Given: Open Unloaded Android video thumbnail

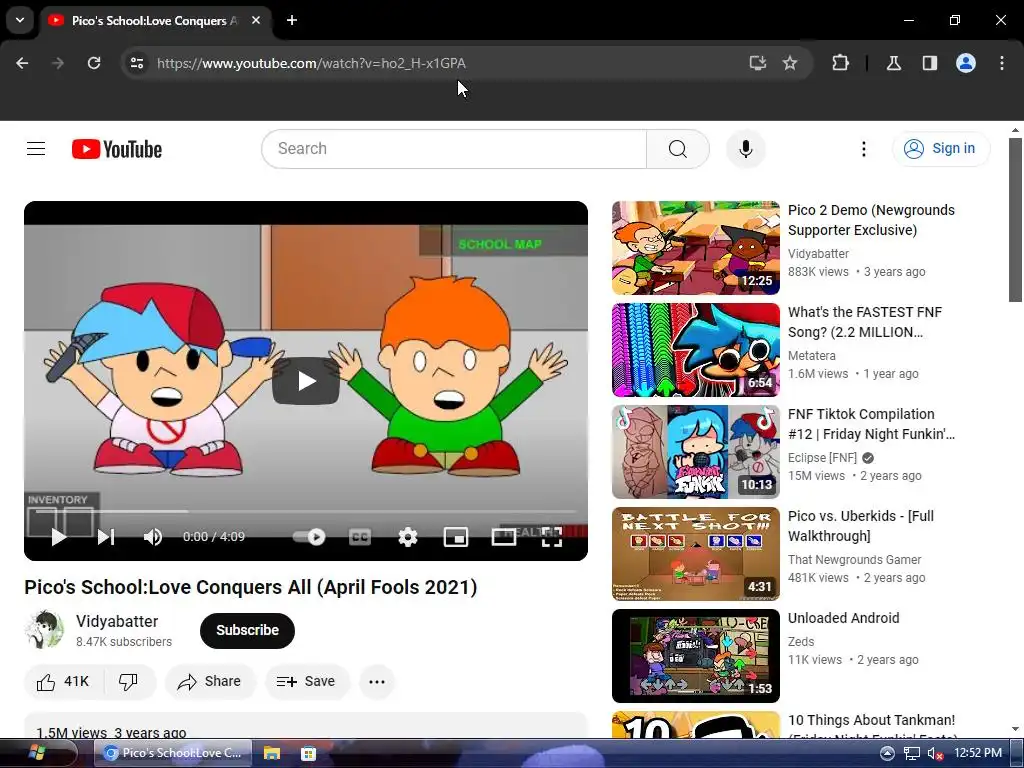Looking at the screenshot, I should tap(696, 656).
